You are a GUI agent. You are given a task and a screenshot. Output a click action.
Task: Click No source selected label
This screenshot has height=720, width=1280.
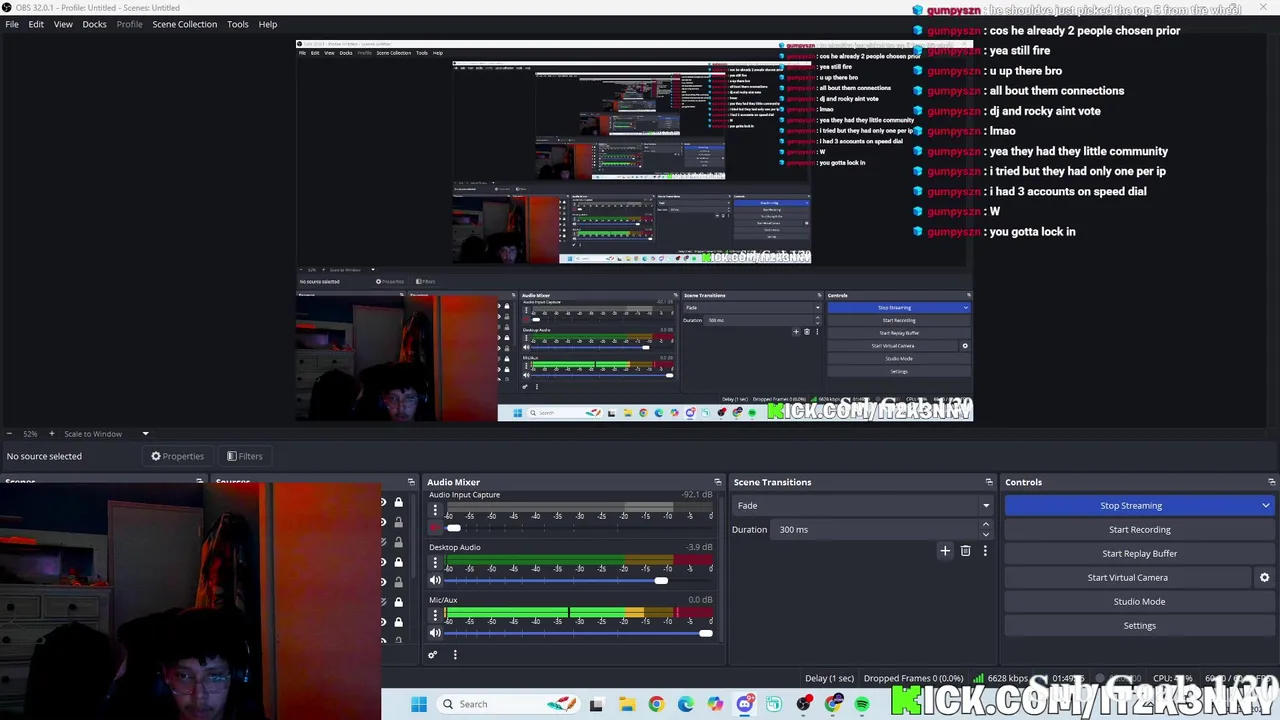click(x=44, y=456)
